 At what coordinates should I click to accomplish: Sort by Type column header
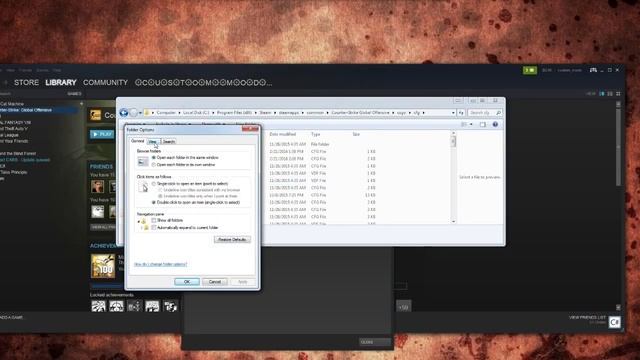coord(316,134)
